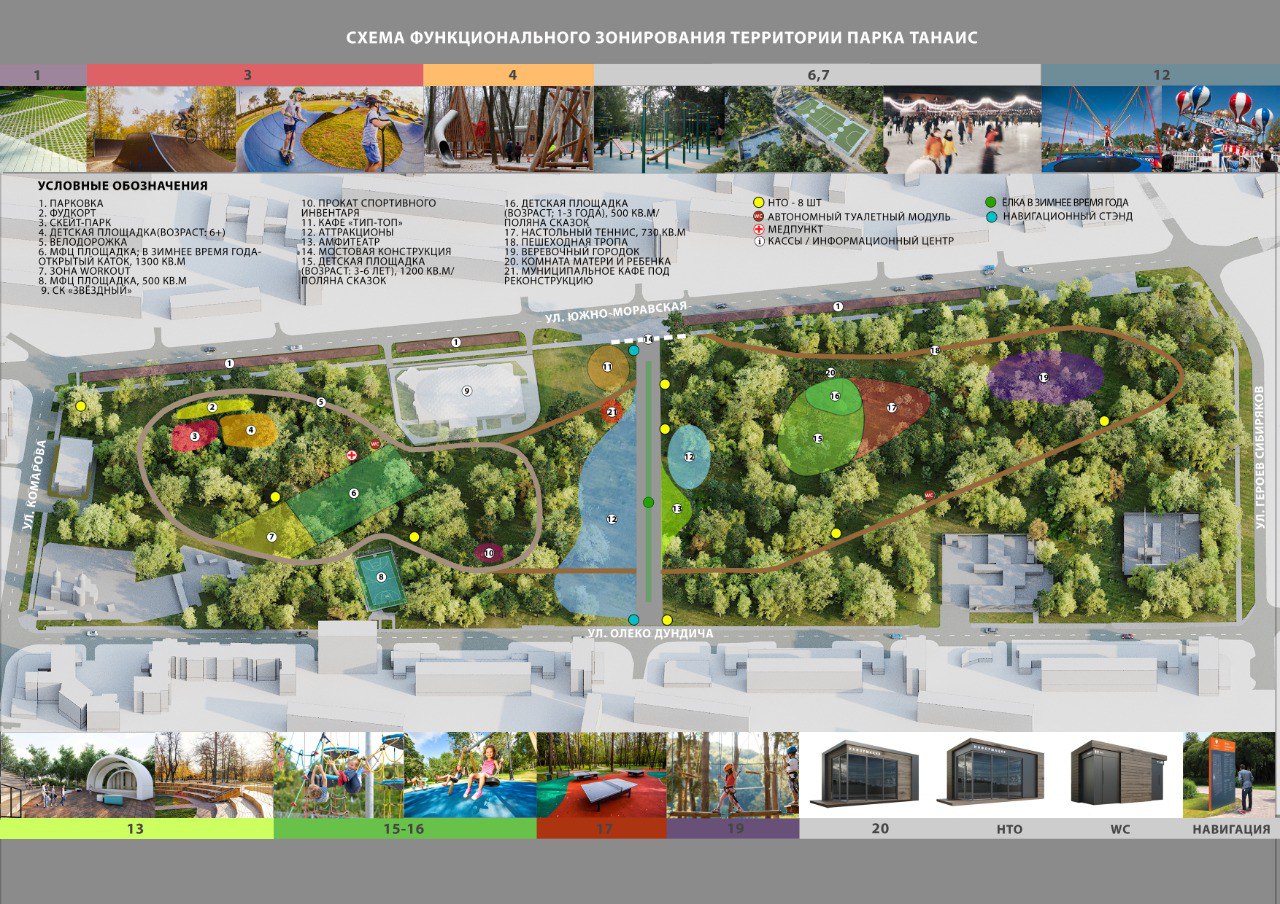This screenshot has height=904, width=1280.
Task: Click the red cross medpoint marker on the map
Action: click(x=352, y=455)
